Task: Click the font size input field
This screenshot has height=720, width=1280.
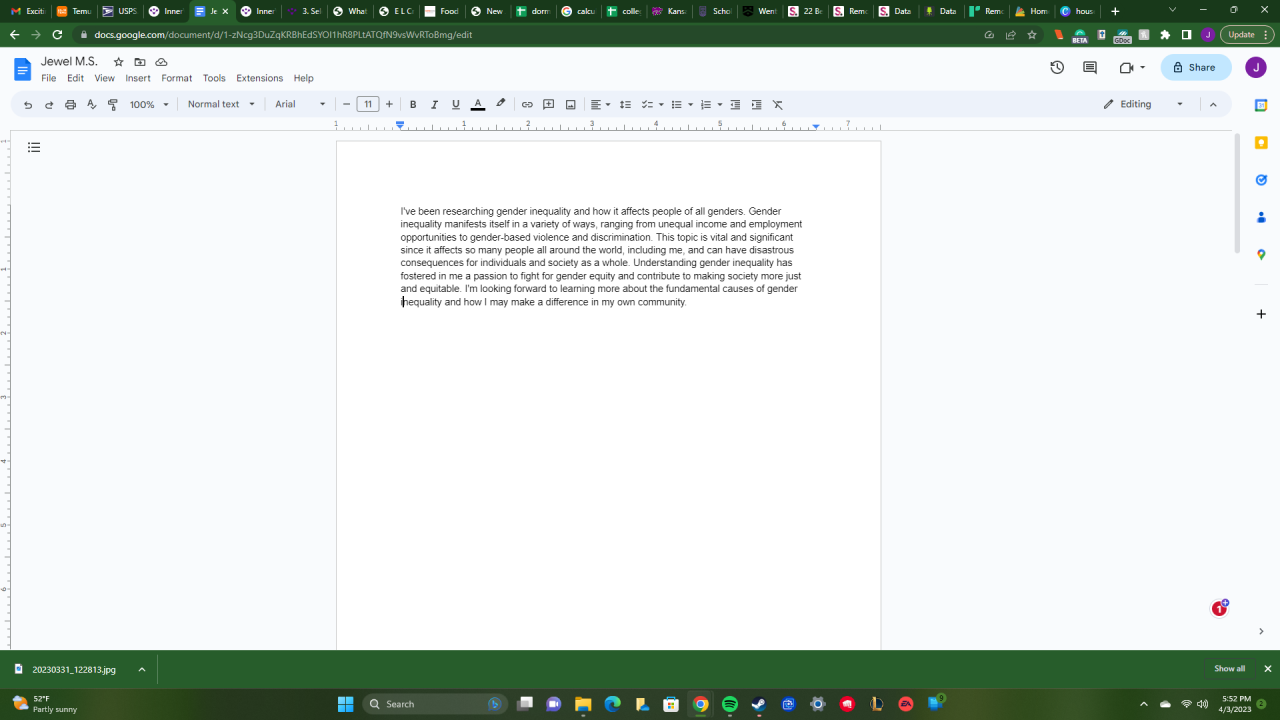Action: point(367,104)
